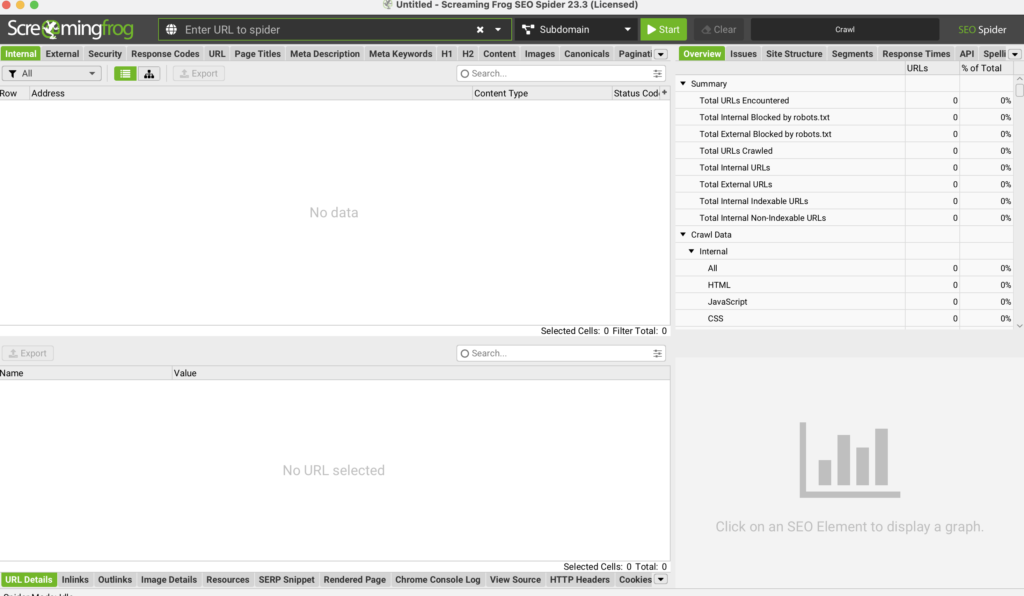Image resolution: width=1024 pixels, height=596 pixels.
Task: Click the Screaming Frog logo
Action: tap(71, 29)
